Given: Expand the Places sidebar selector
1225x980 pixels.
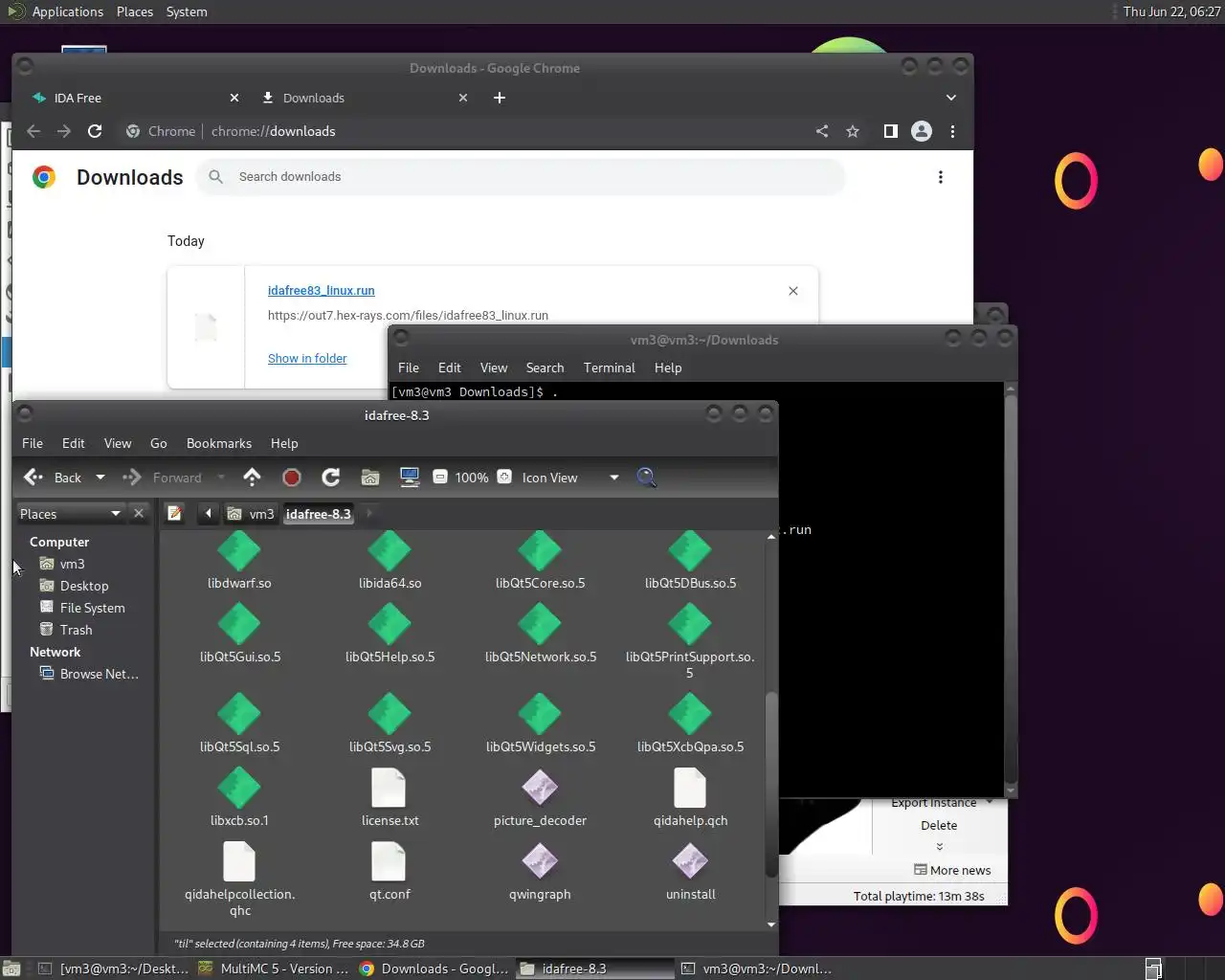Looking at the screenshot, I should 71,514.
